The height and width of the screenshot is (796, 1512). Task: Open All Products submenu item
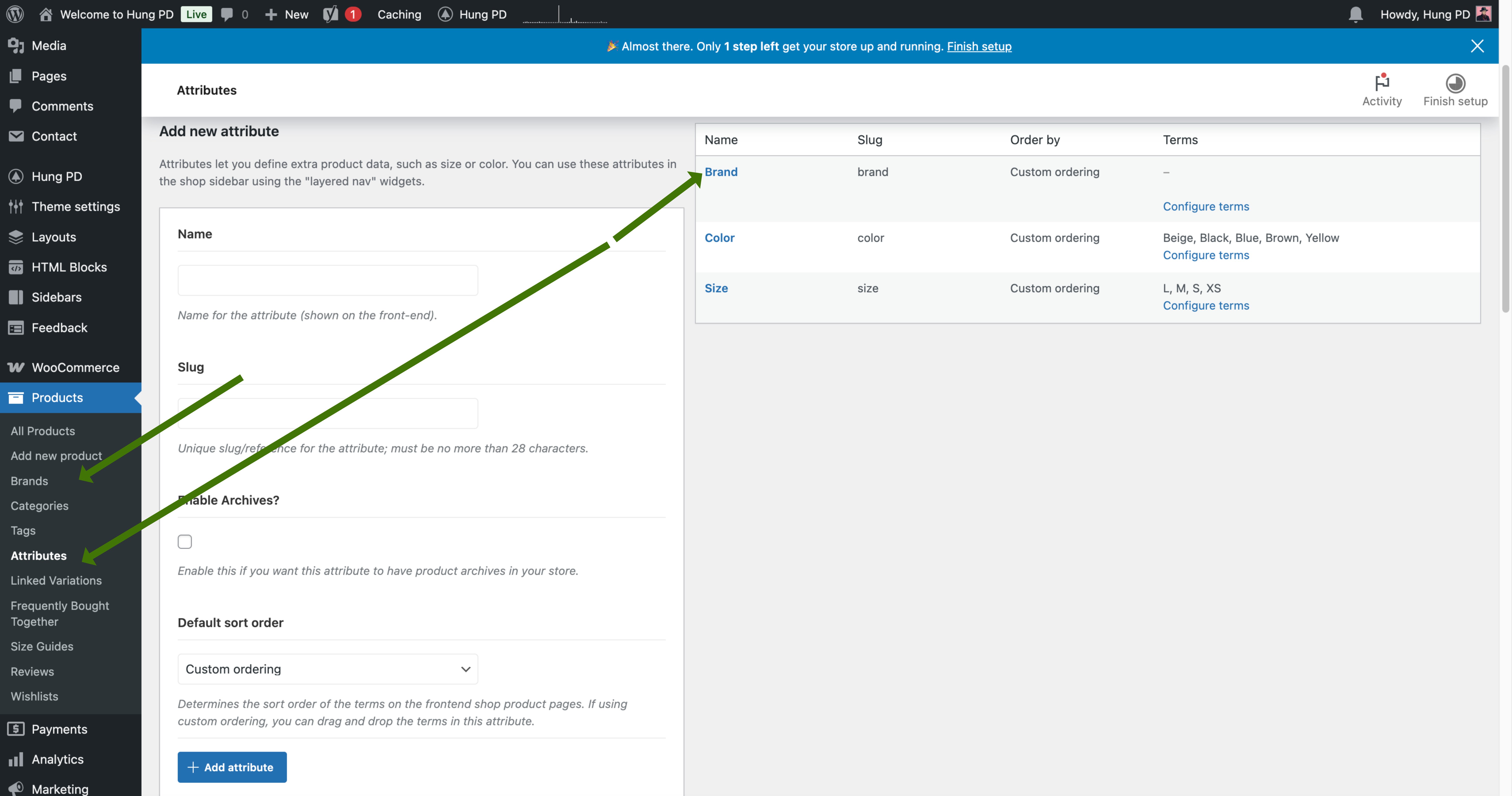[43, 431]
